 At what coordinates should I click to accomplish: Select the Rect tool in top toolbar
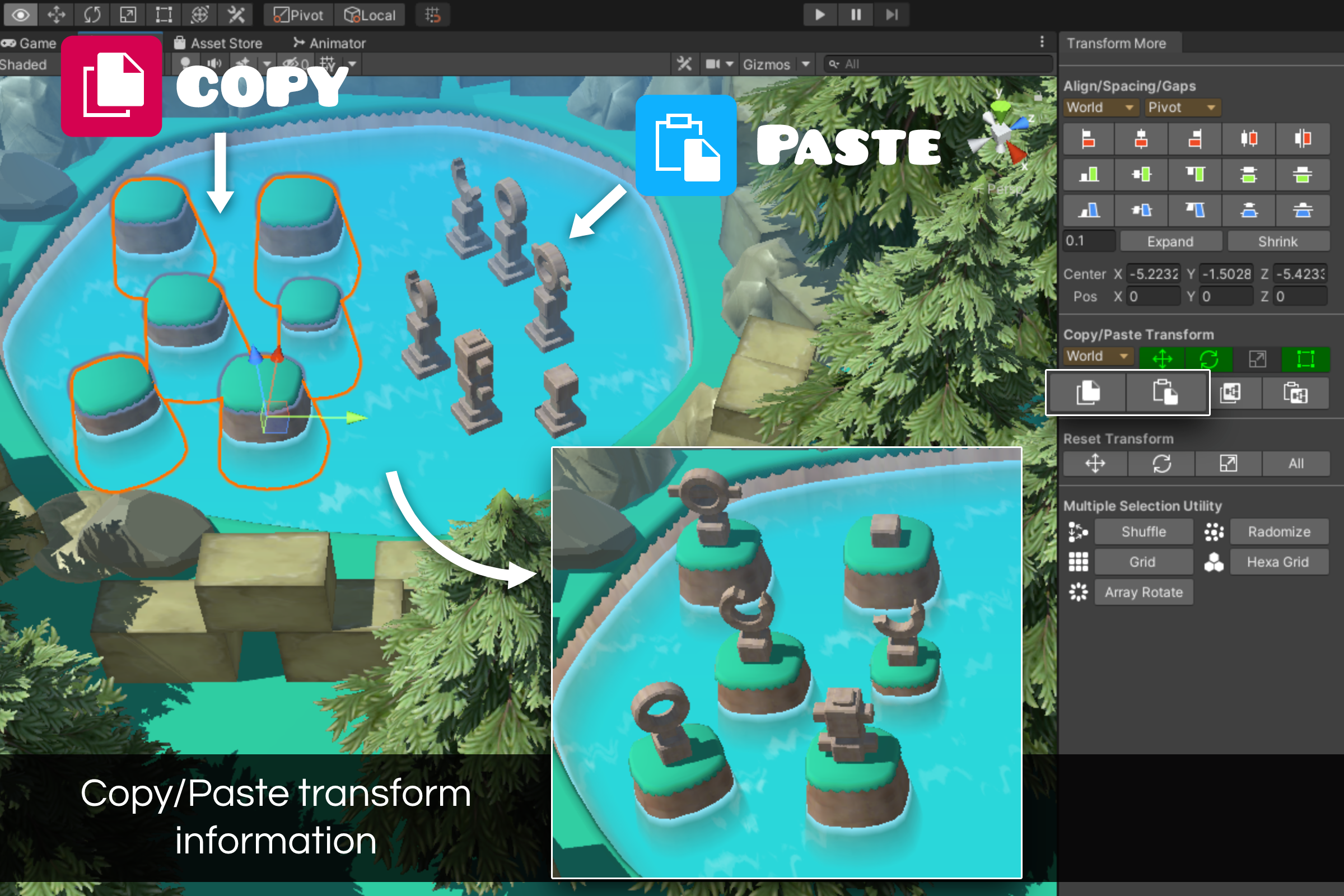coord(164,15)
